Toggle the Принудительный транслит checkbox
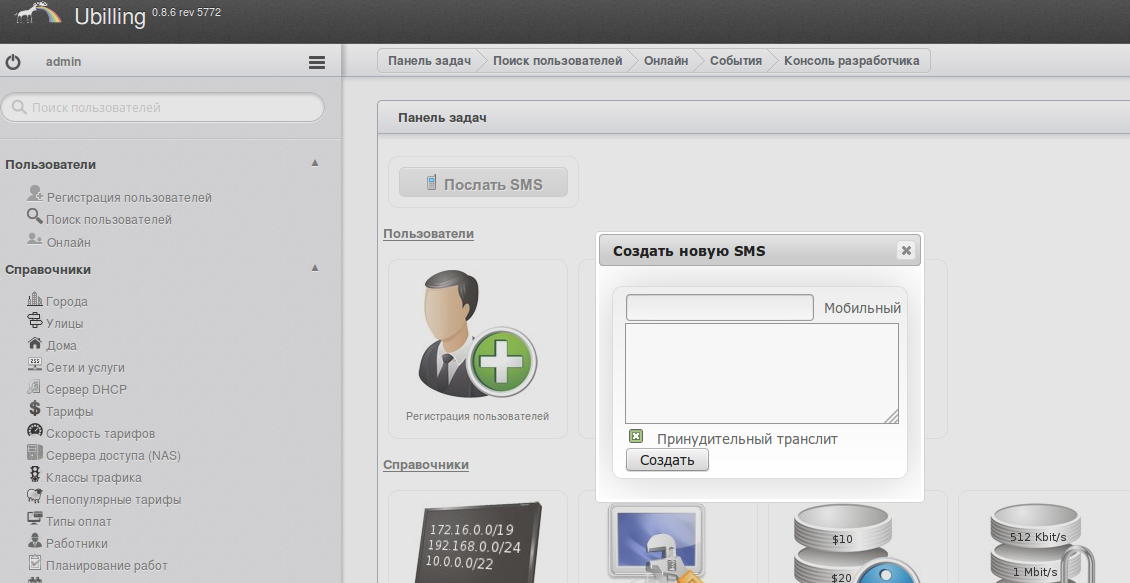This screenshot has width=1130, height=583. [x=636, y=436]
